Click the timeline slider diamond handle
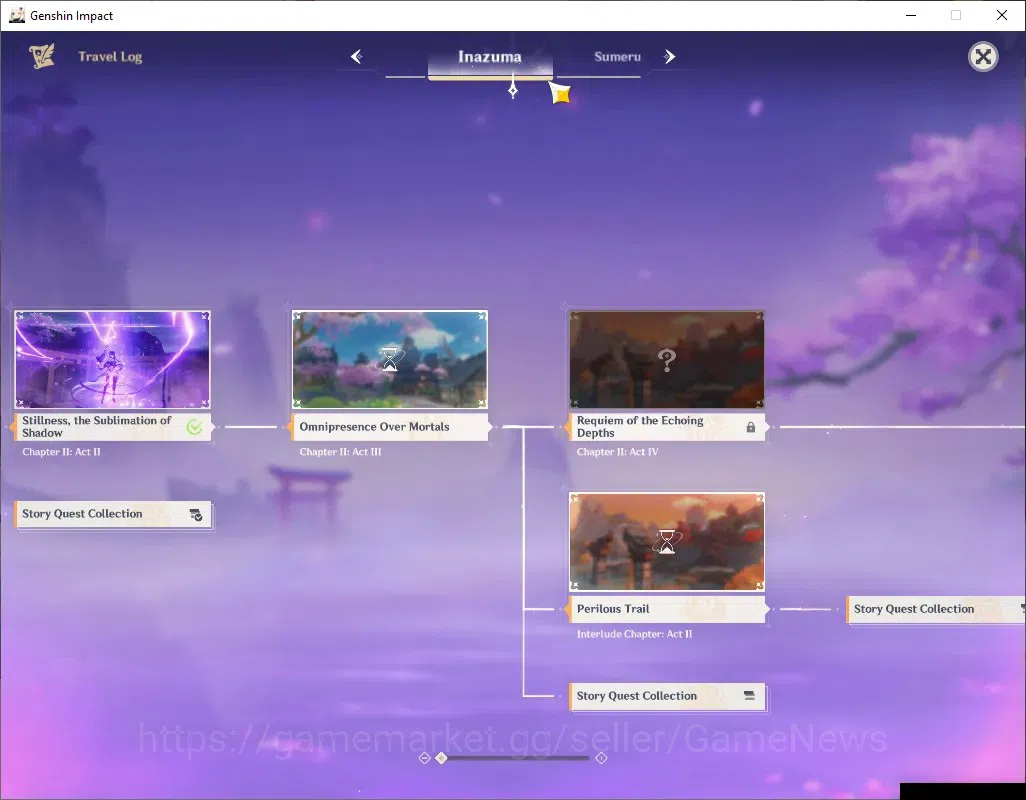 [441, 757]
